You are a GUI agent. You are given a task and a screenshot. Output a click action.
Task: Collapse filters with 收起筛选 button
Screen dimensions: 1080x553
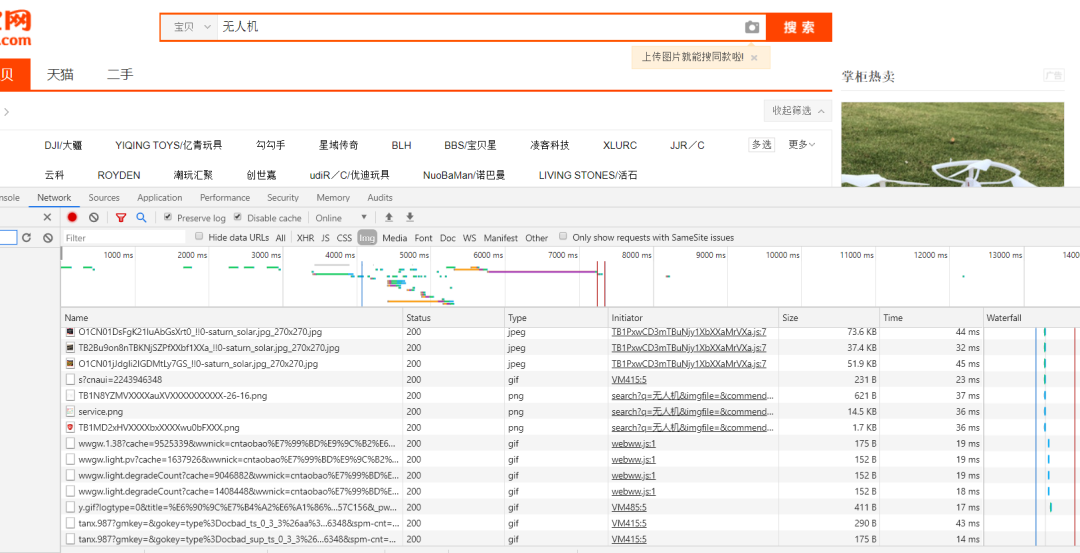click(x=796, y=110)
